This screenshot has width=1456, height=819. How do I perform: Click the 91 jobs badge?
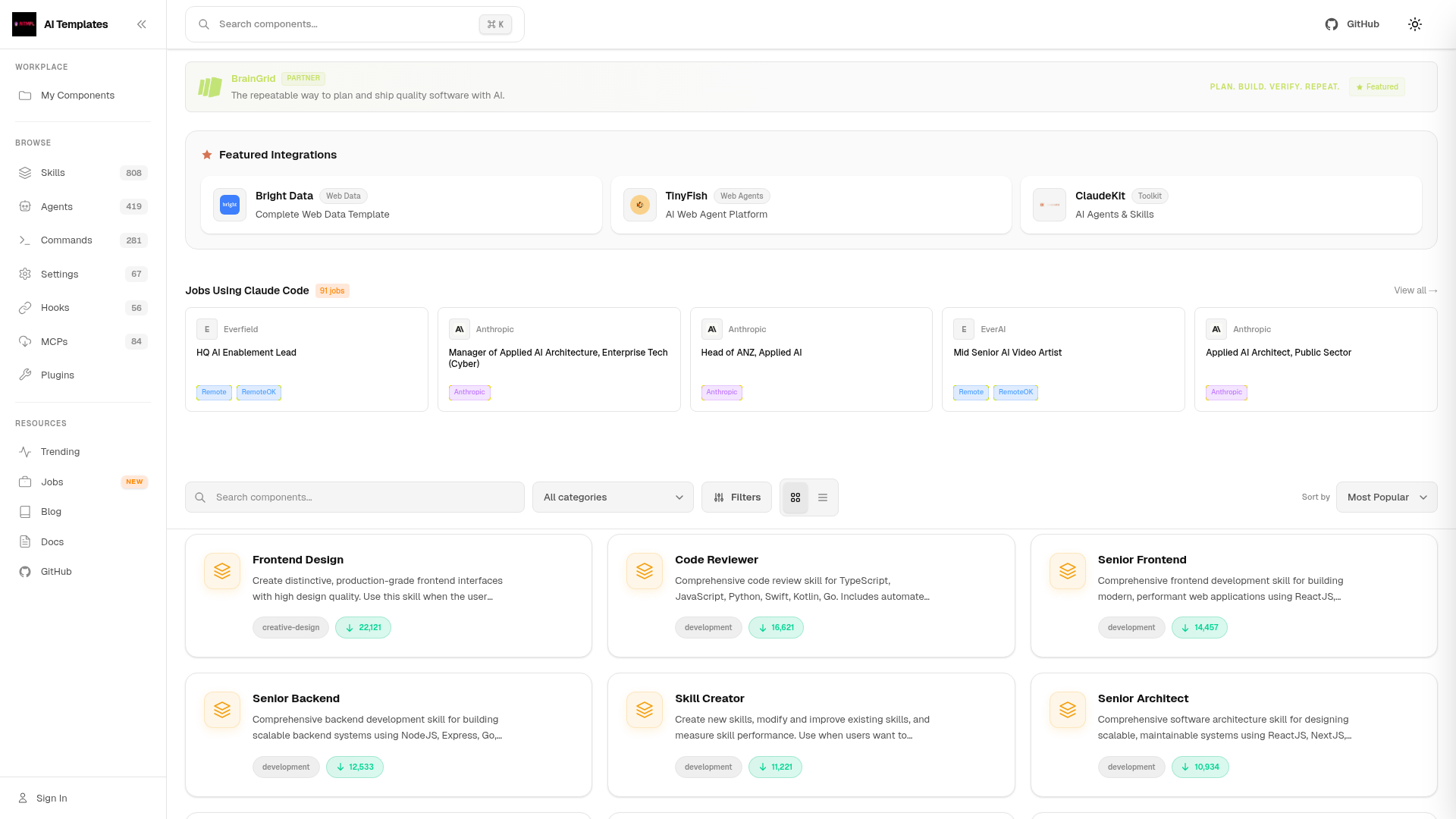(x=332, y=290)
